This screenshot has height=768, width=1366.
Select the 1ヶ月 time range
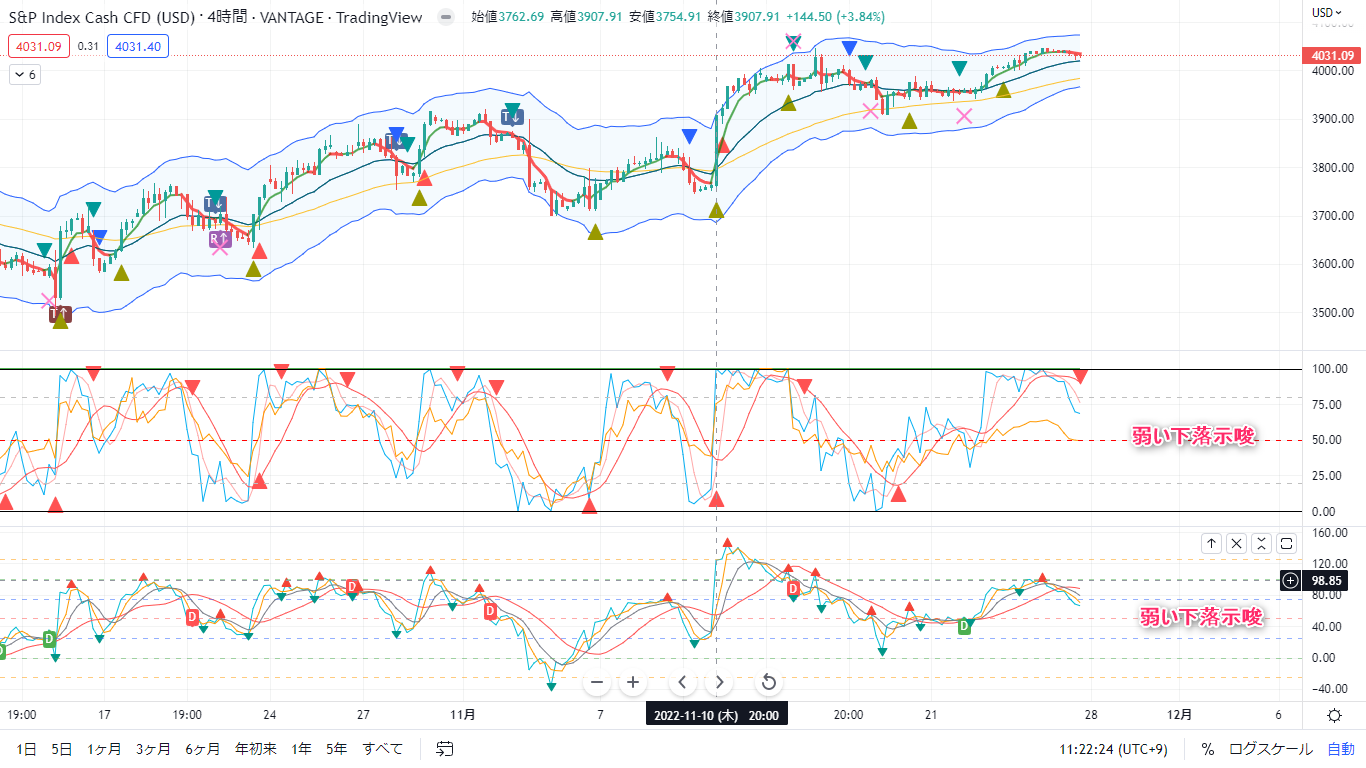(104, 748)
